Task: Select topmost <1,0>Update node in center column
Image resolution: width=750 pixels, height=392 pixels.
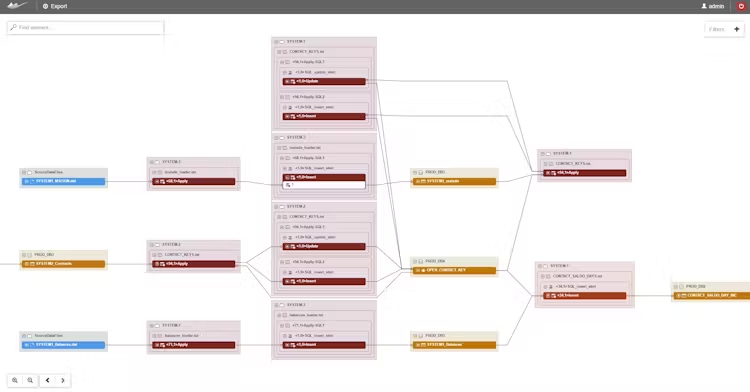Action: [x=324, y=82]
